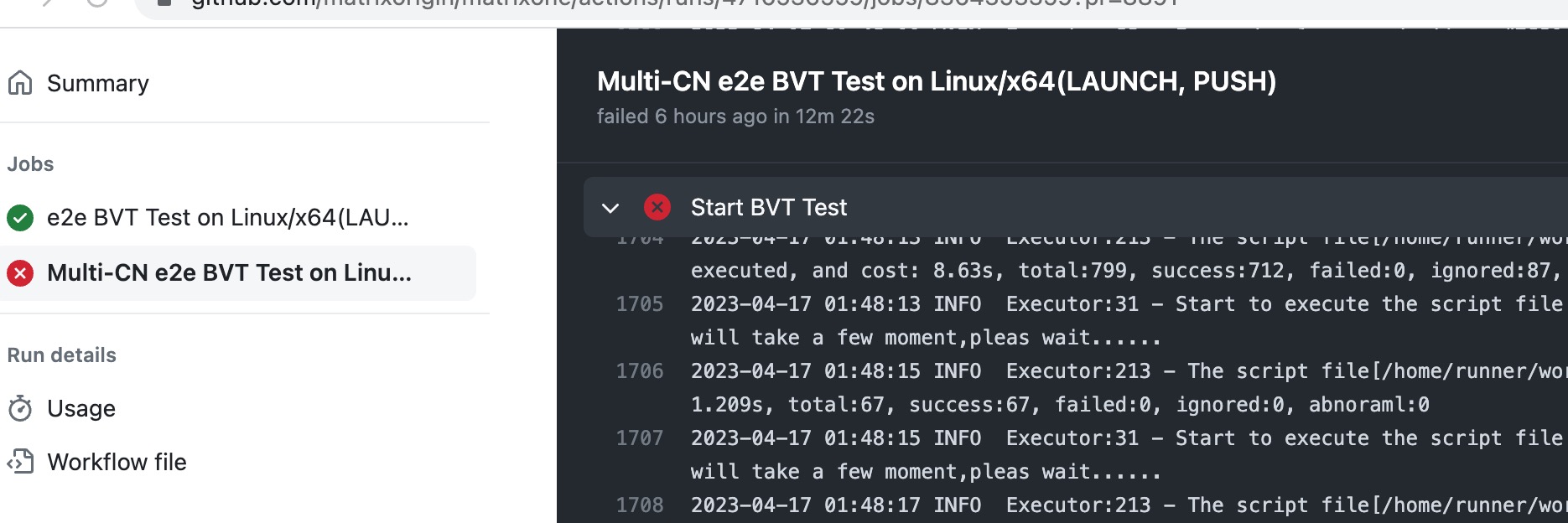Click log line number 1706
Image resolution: width=1568 pixels, height=523 pixels.
[x=640, y=371]
